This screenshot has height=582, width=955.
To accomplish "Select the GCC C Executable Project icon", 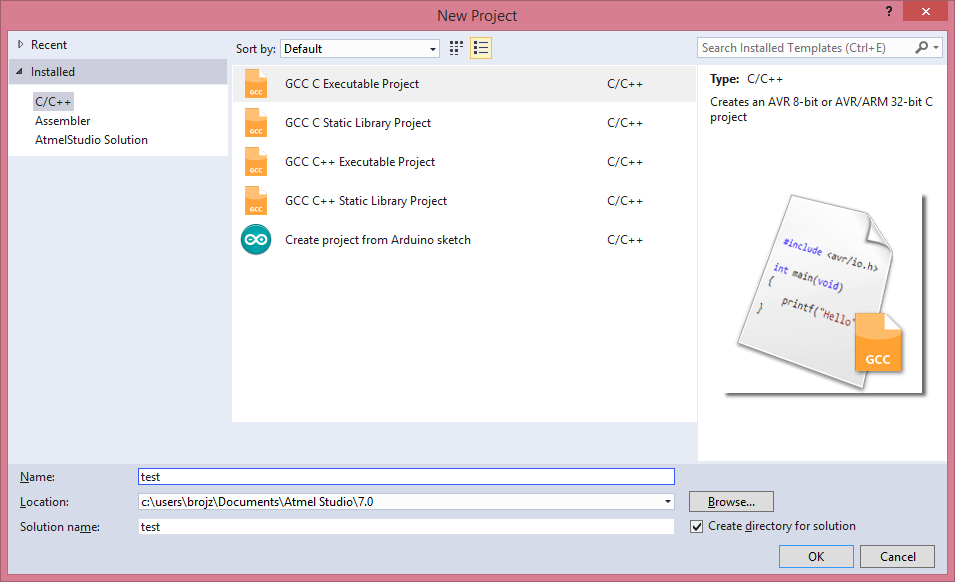I will 256,83.
